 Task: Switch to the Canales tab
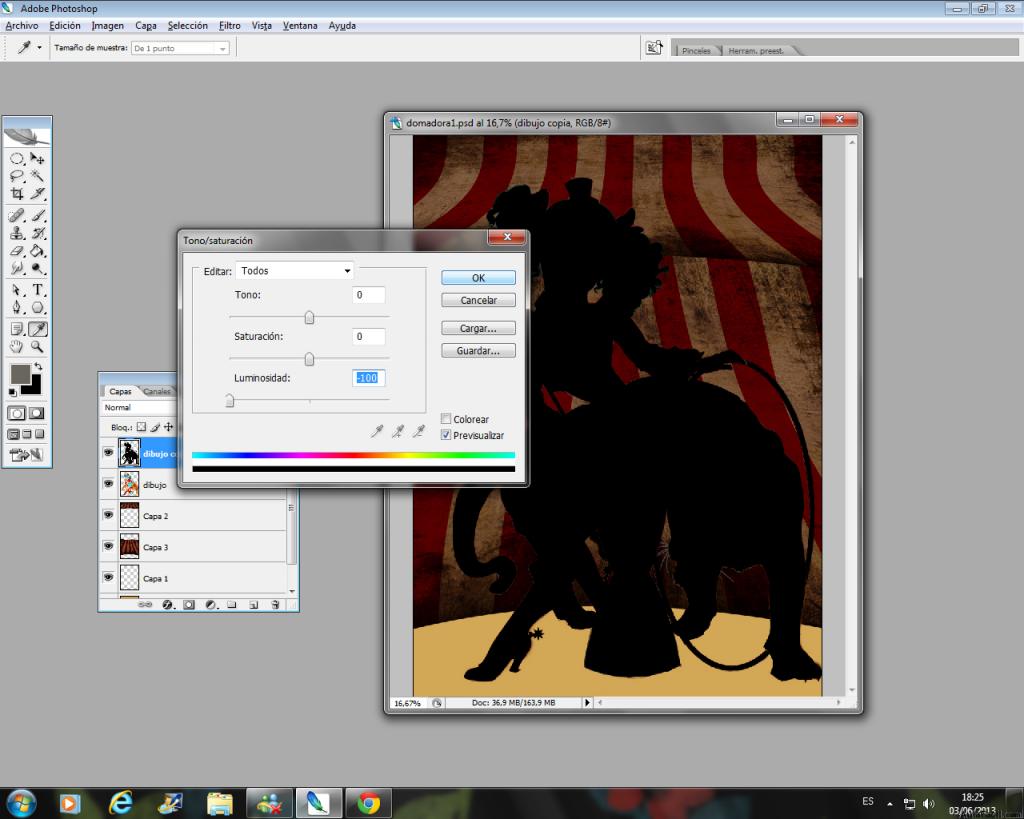(x=157, y=391)
